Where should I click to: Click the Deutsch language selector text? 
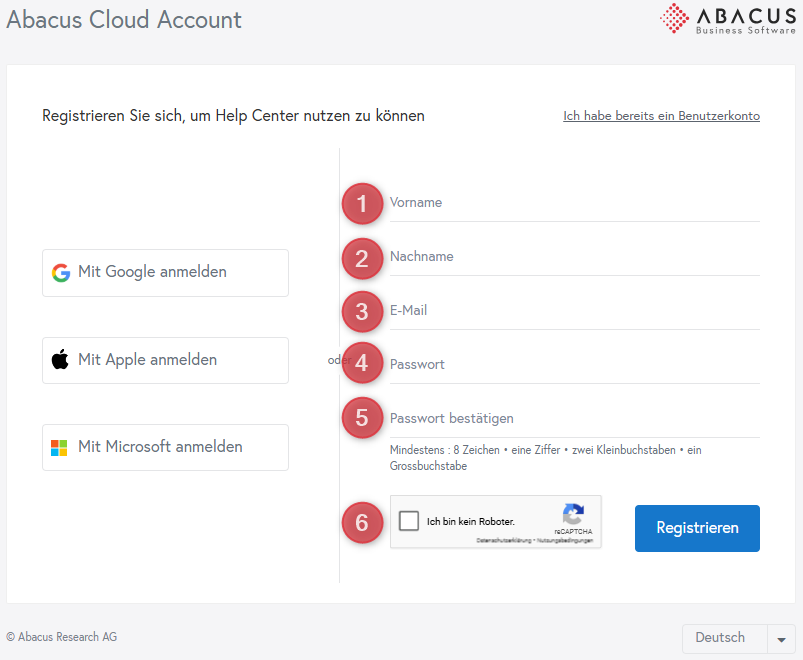tap(720, 637)
